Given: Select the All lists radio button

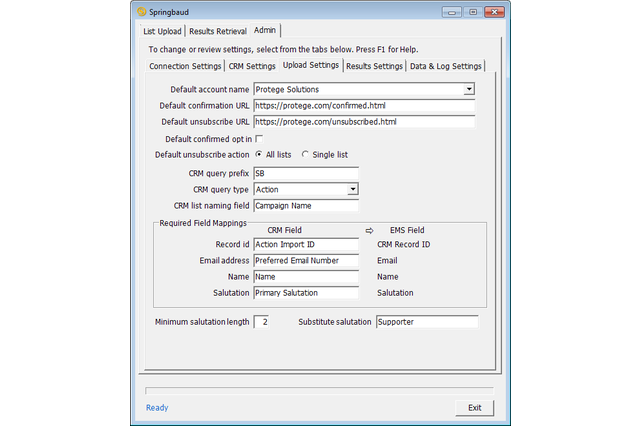Looking at the screenshot, I should pos(260,155).
